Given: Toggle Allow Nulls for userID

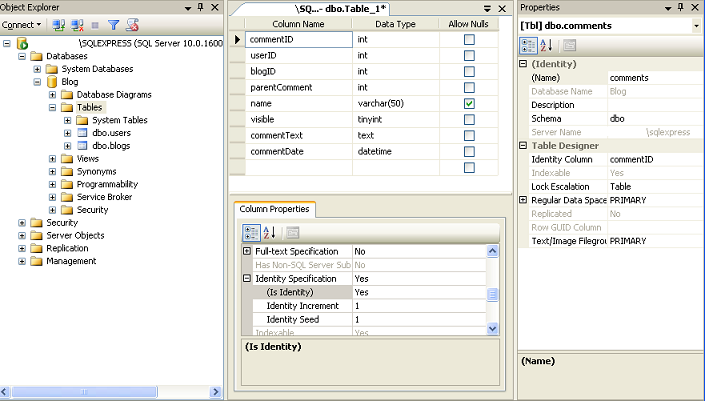Looking at the screenshot, I should coord(469,55).
